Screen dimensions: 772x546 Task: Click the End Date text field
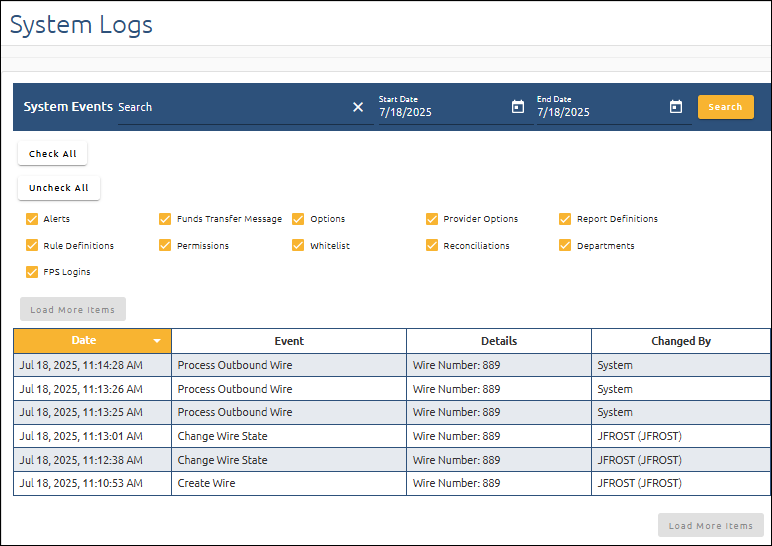pyautogui.click(x=598, y=112)
